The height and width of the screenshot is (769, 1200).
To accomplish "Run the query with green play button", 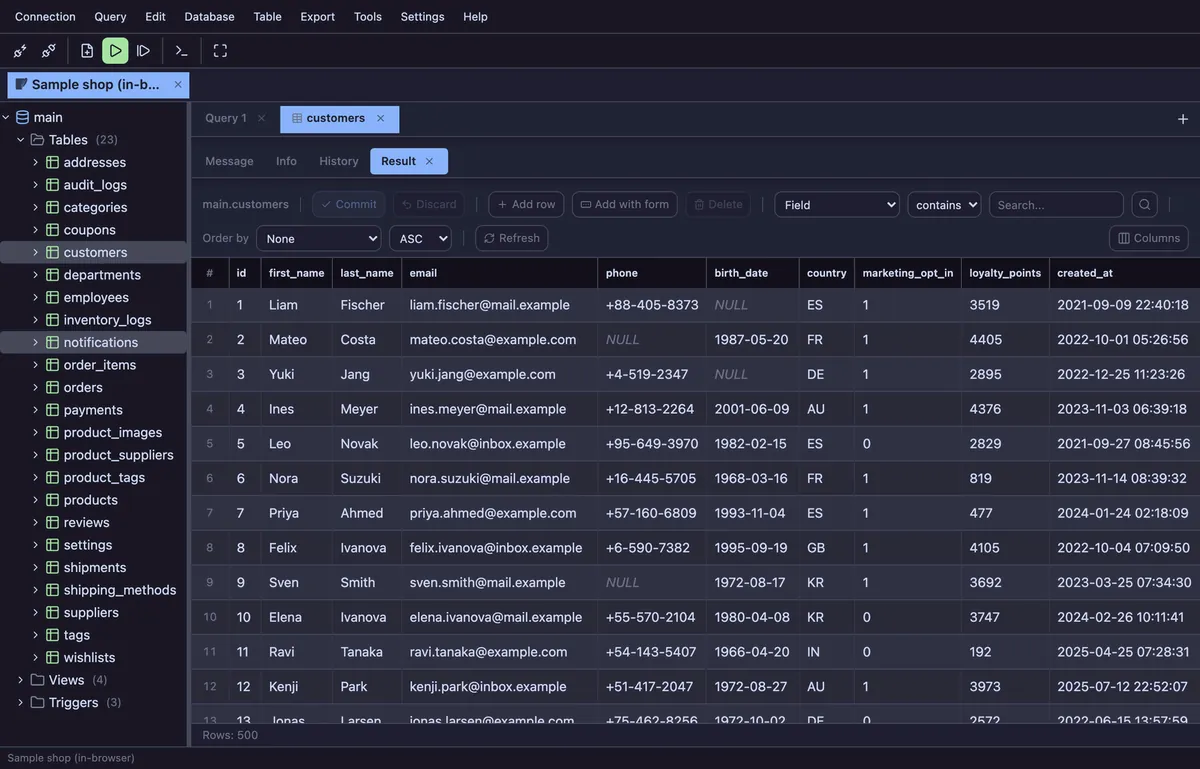I will pyautogui.click(x=115, y=51).
